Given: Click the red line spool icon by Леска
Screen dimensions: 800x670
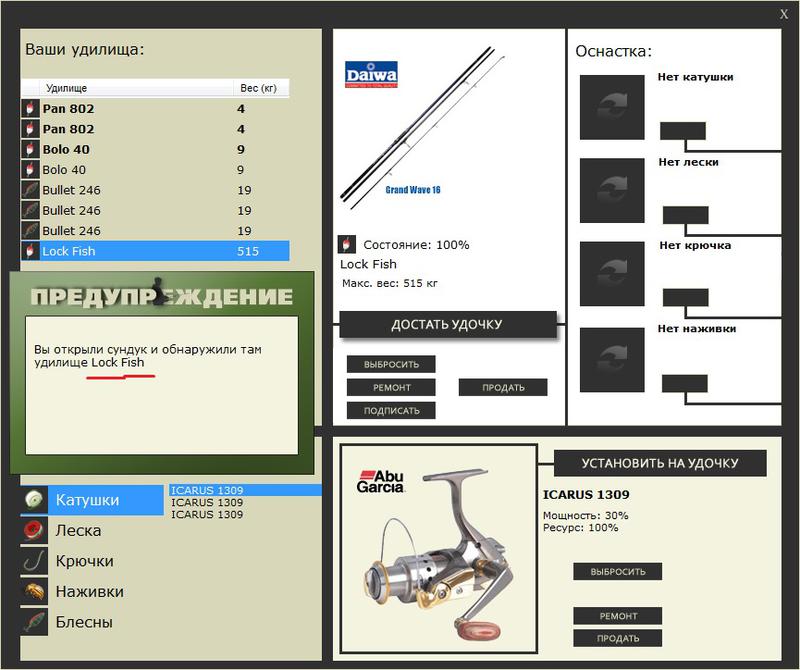Looking at the screenshot, I should [x=34, y=530].
